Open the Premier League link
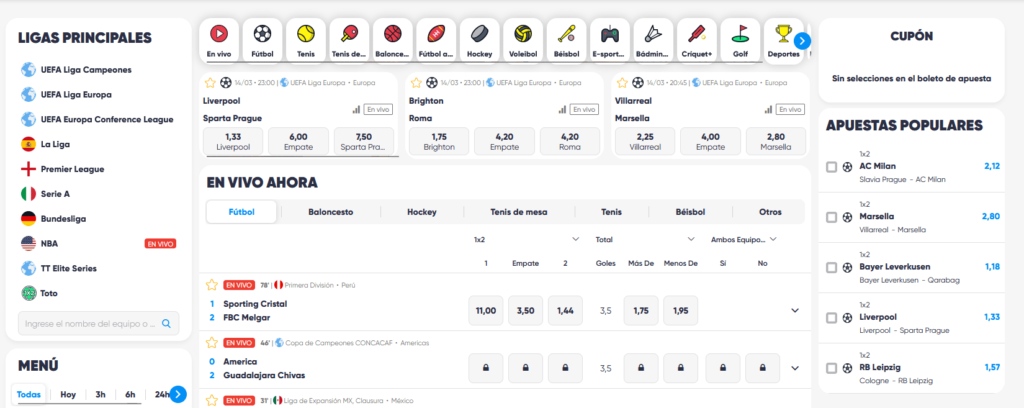Image resolution: width=1024 pixels, height=408 pixels. click(x=72, y=169)
